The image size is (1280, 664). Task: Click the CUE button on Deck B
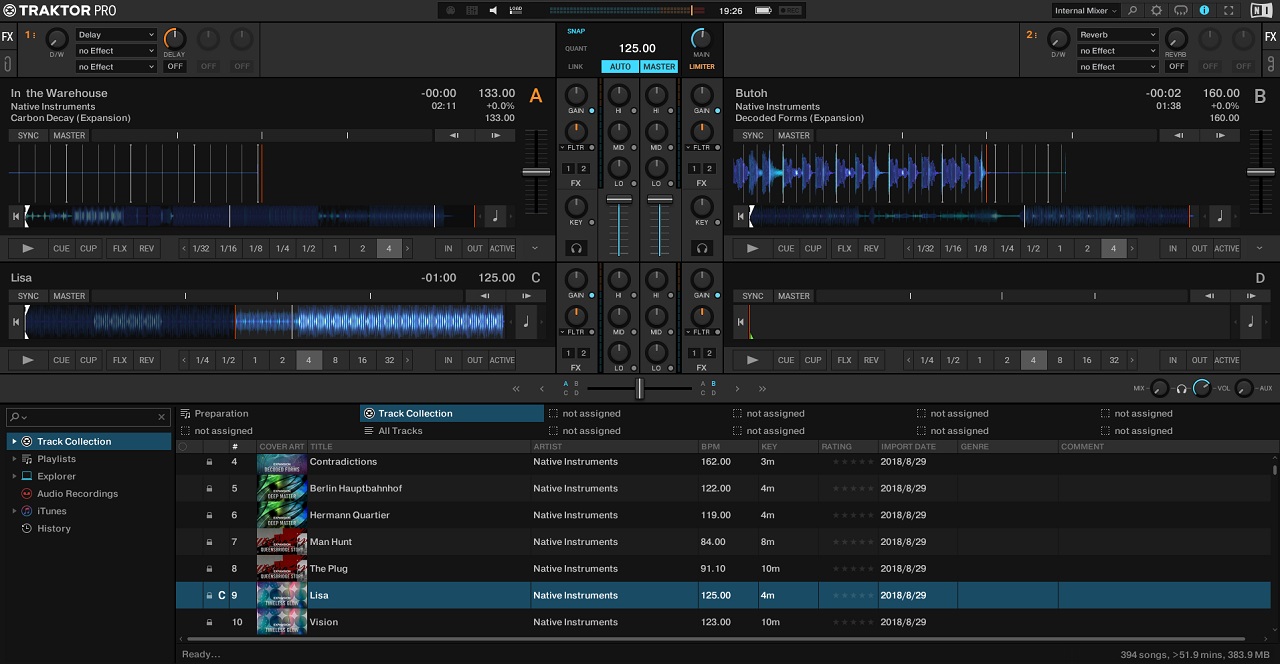coord(786,248)
